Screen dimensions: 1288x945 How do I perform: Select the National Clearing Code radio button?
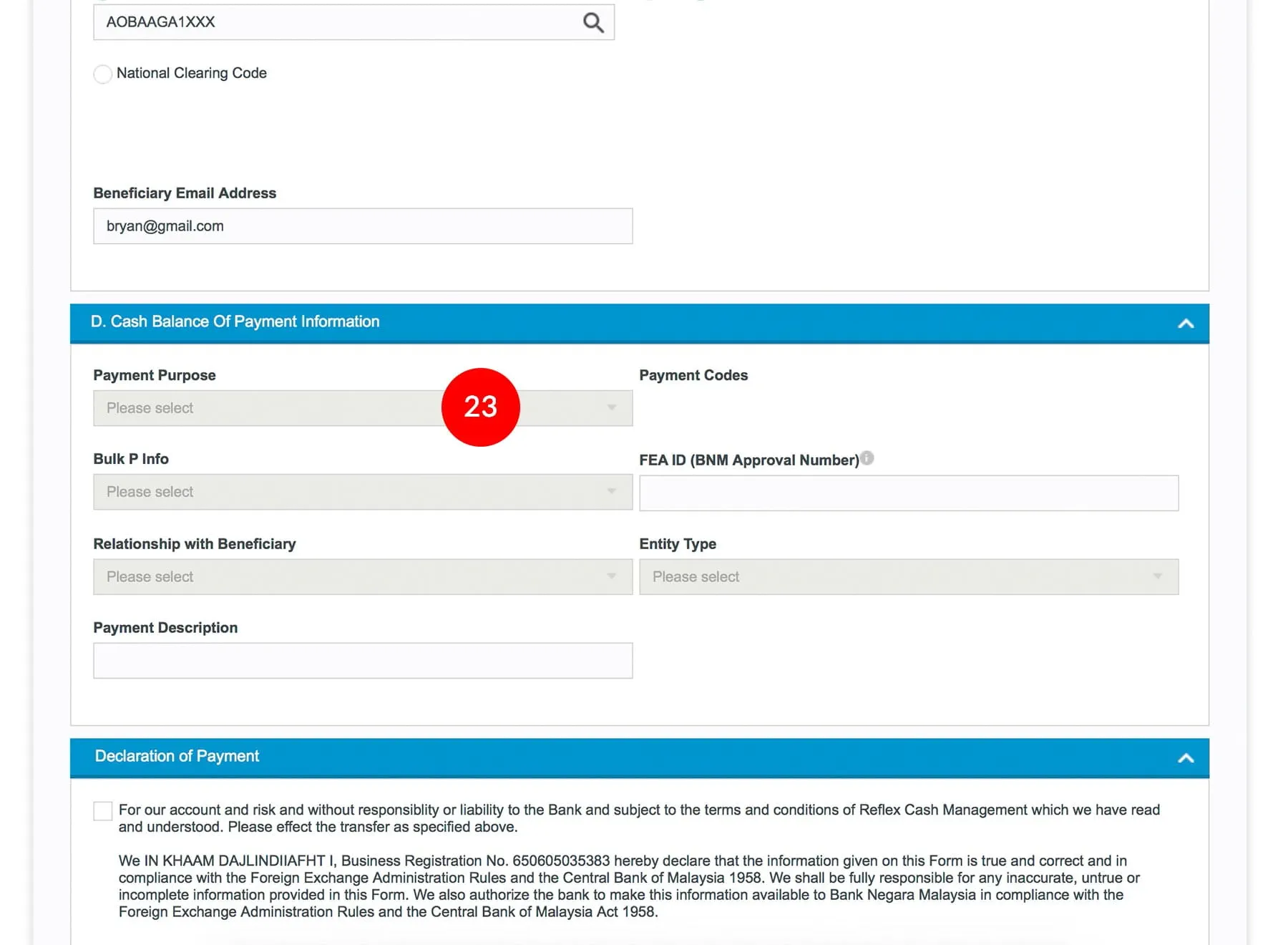[x=103, y=74]
